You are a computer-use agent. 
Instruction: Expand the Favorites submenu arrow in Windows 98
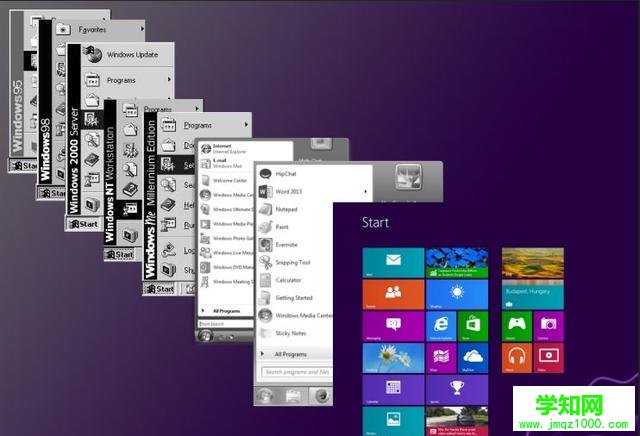point(142,29)
